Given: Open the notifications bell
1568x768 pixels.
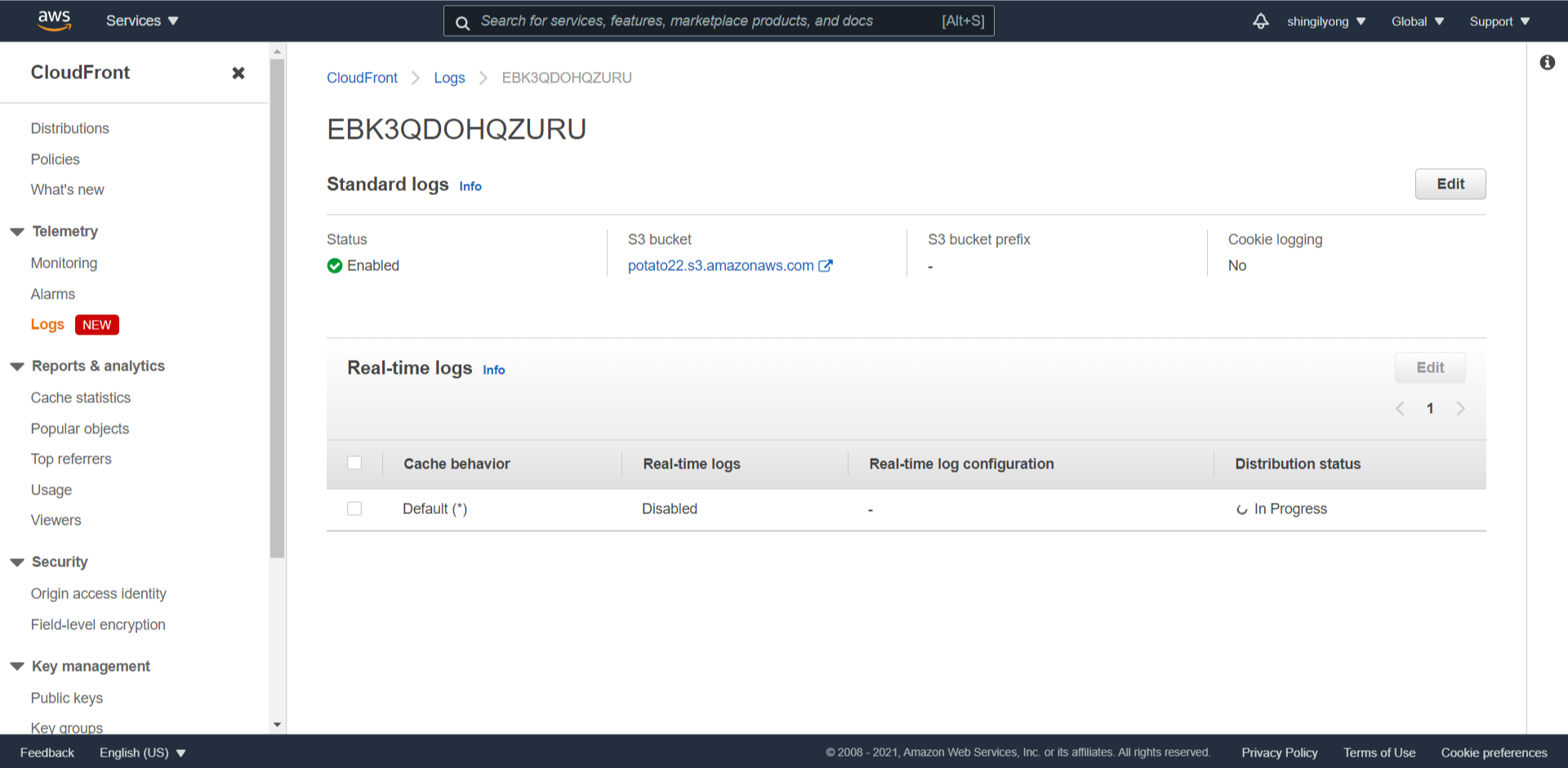Looking at the screenshot, I should (1261, 21).
